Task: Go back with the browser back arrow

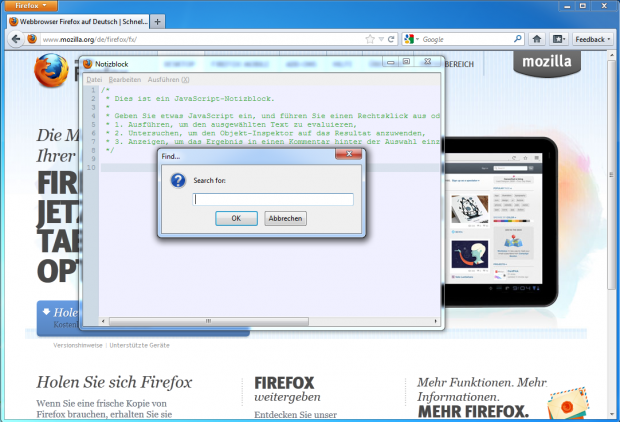Action: click(x=16, y=39)
